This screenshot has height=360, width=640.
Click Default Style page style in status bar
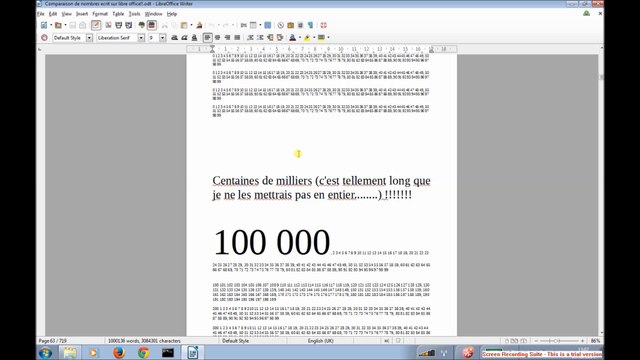[236, 341]
